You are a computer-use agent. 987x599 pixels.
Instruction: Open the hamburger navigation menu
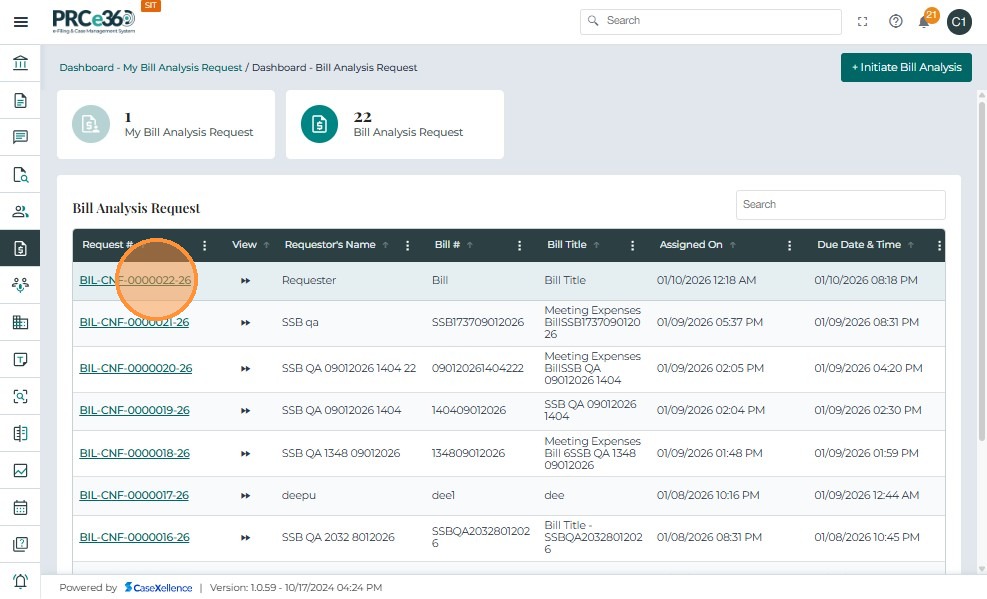[20, 22]
